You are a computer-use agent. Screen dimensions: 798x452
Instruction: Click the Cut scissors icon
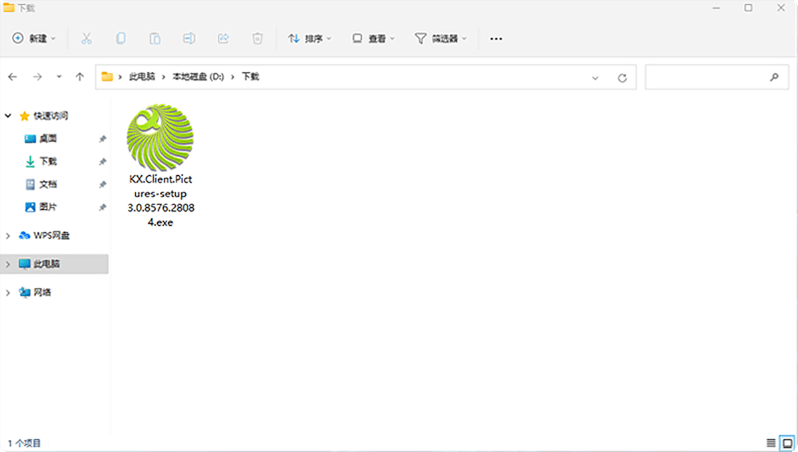[x=87, y=38]
